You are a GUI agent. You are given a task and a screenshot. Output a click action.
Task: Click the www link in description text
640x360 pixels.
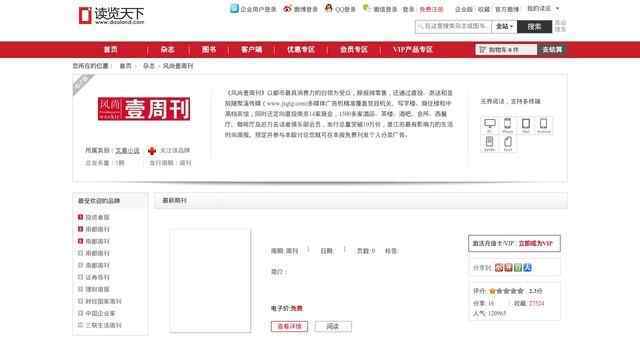(287, 104)
